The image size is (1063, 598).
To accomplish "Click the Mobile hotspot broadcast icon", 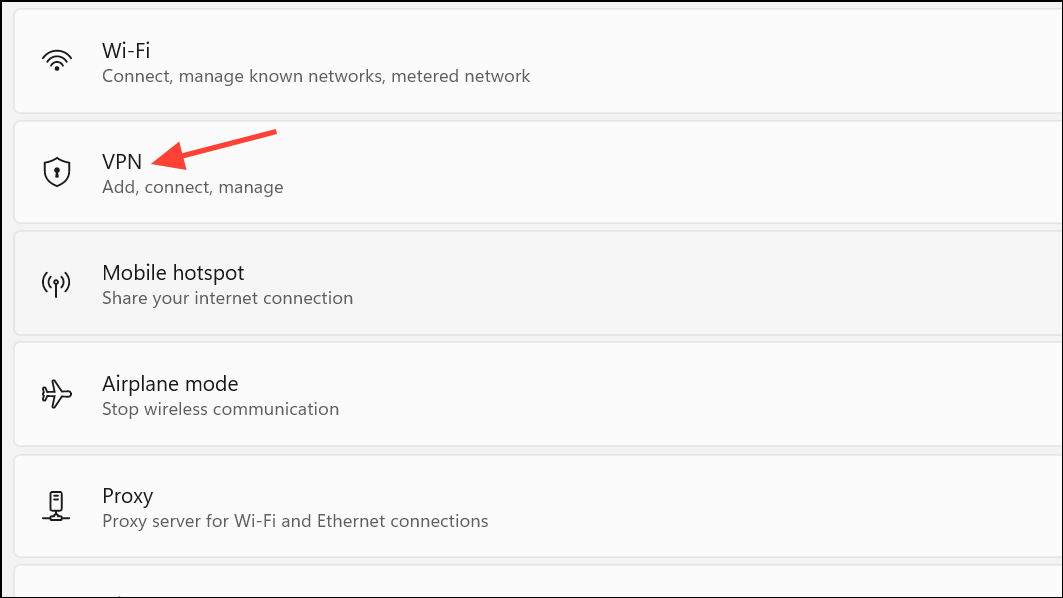I will [57, 282].
